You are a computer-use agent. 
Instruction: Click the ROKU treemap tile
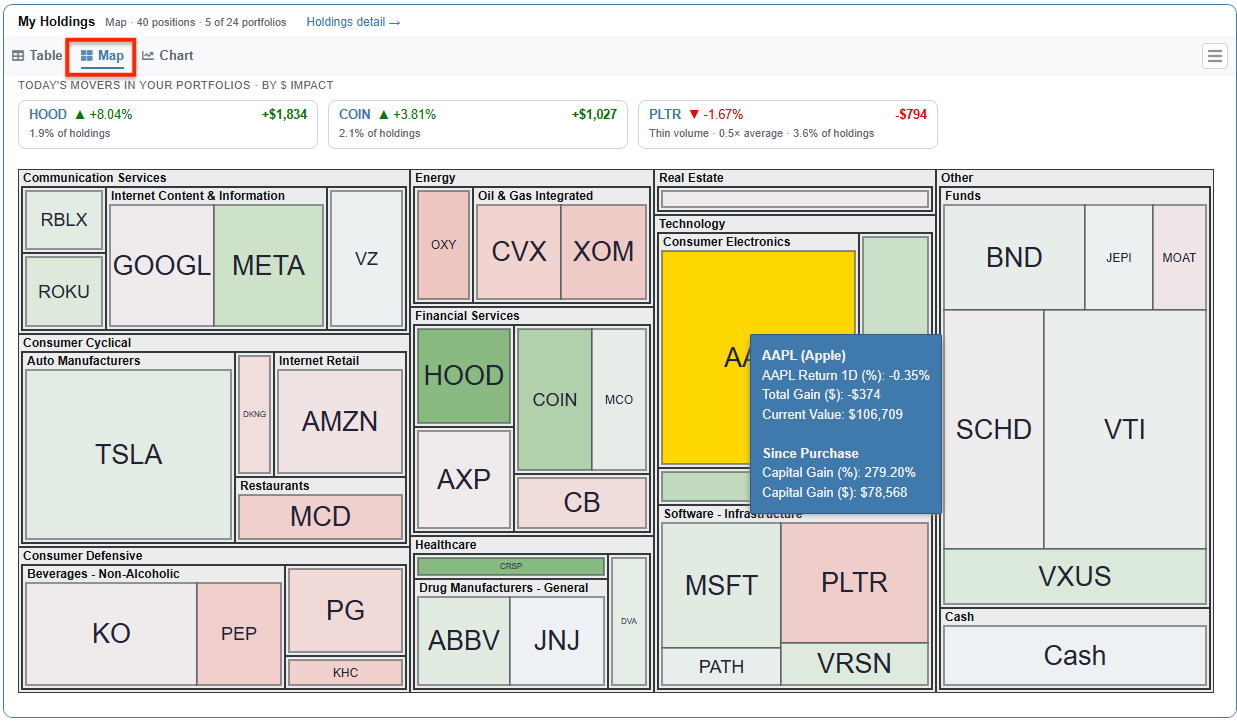64,292
